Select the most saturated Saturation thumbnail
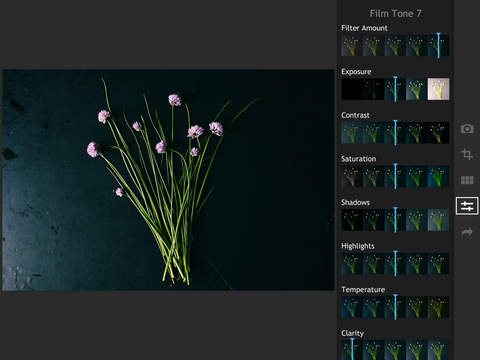The height and width of the screenshot is (360, 480). 438,176
